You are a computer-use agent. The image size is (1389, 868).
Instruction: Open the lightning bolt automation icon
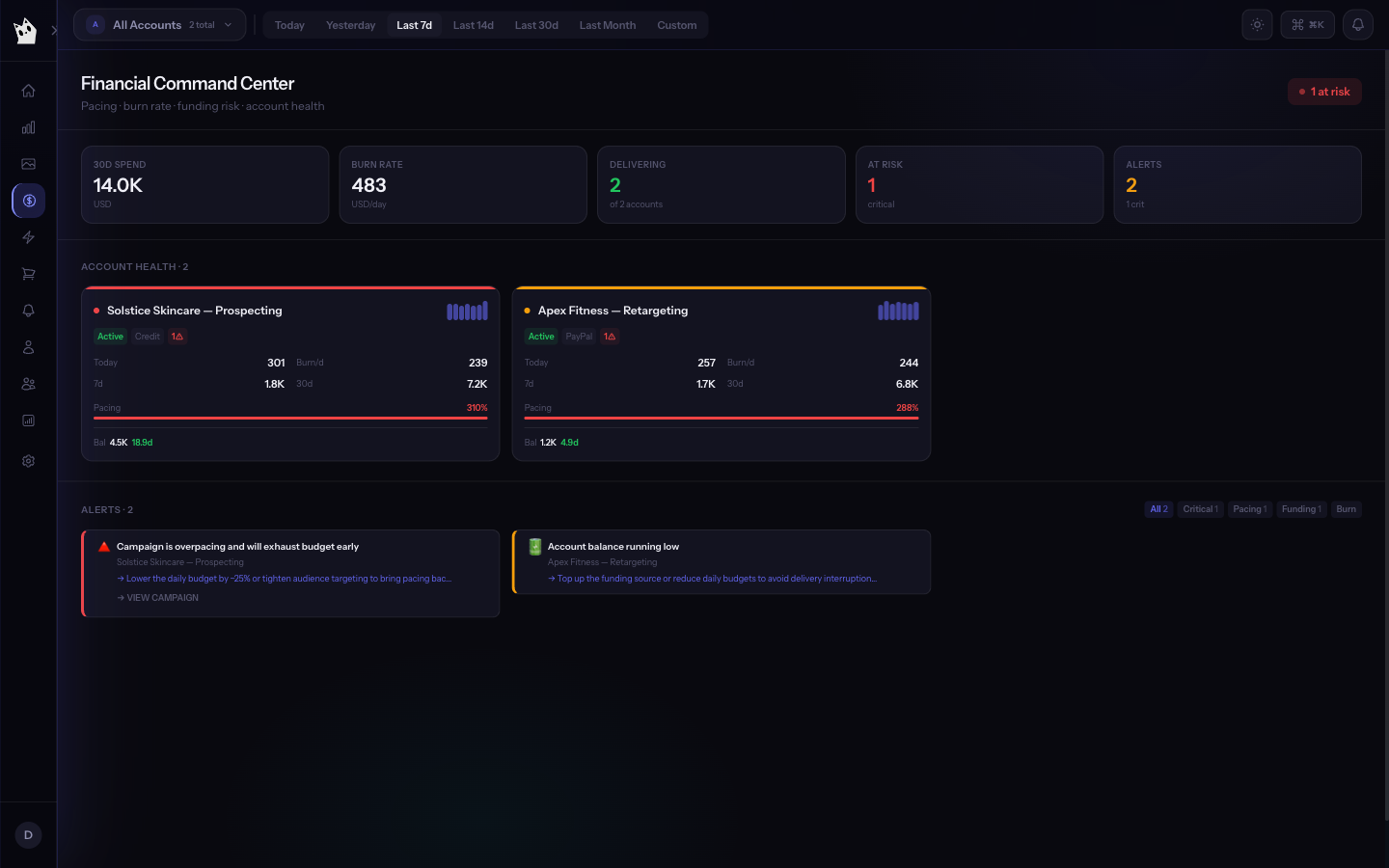click(x=28, y=237)
